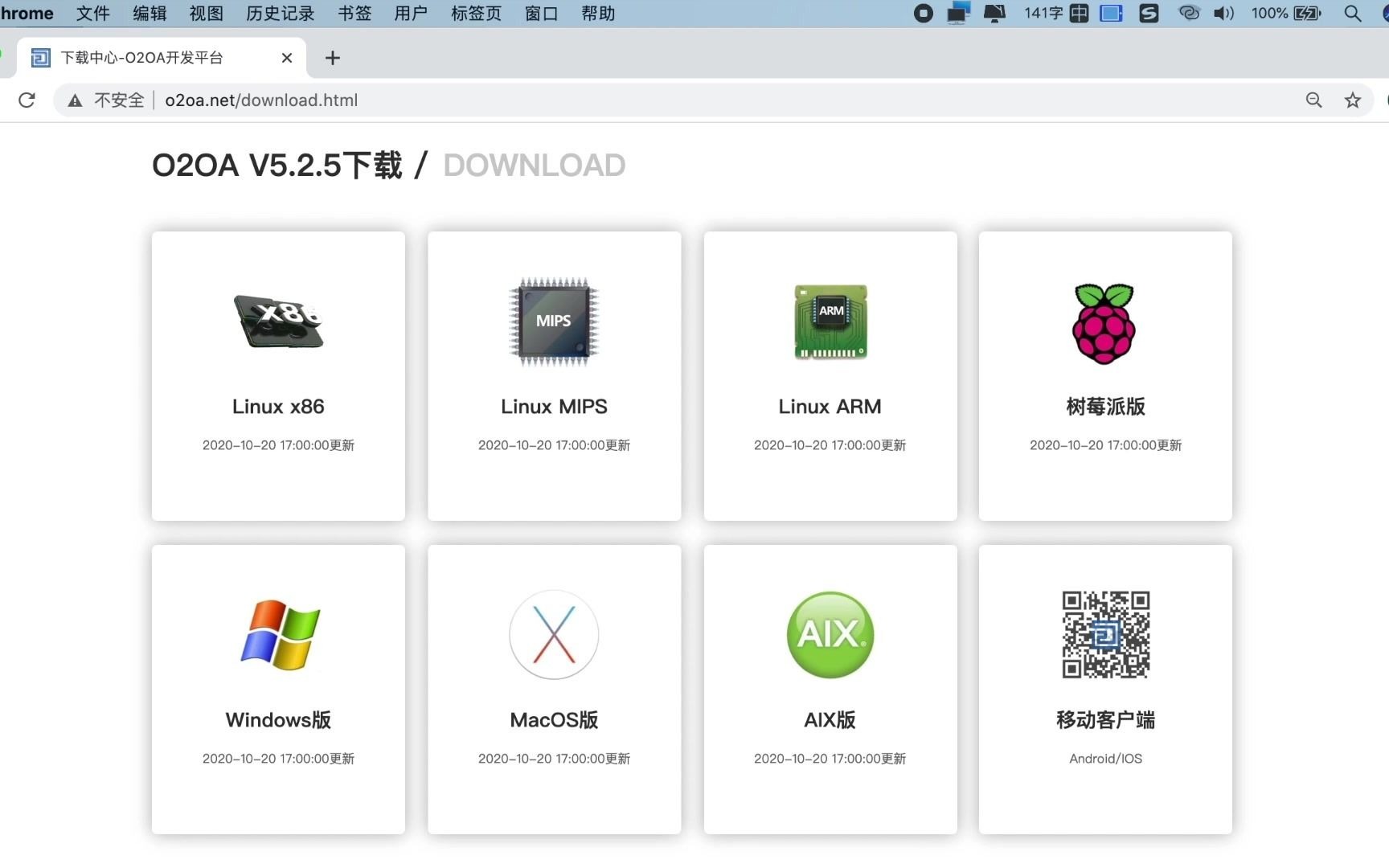Click the volume speaker icon
This screenshot has width=1389, height=868.
click(x=1223, y=13)
